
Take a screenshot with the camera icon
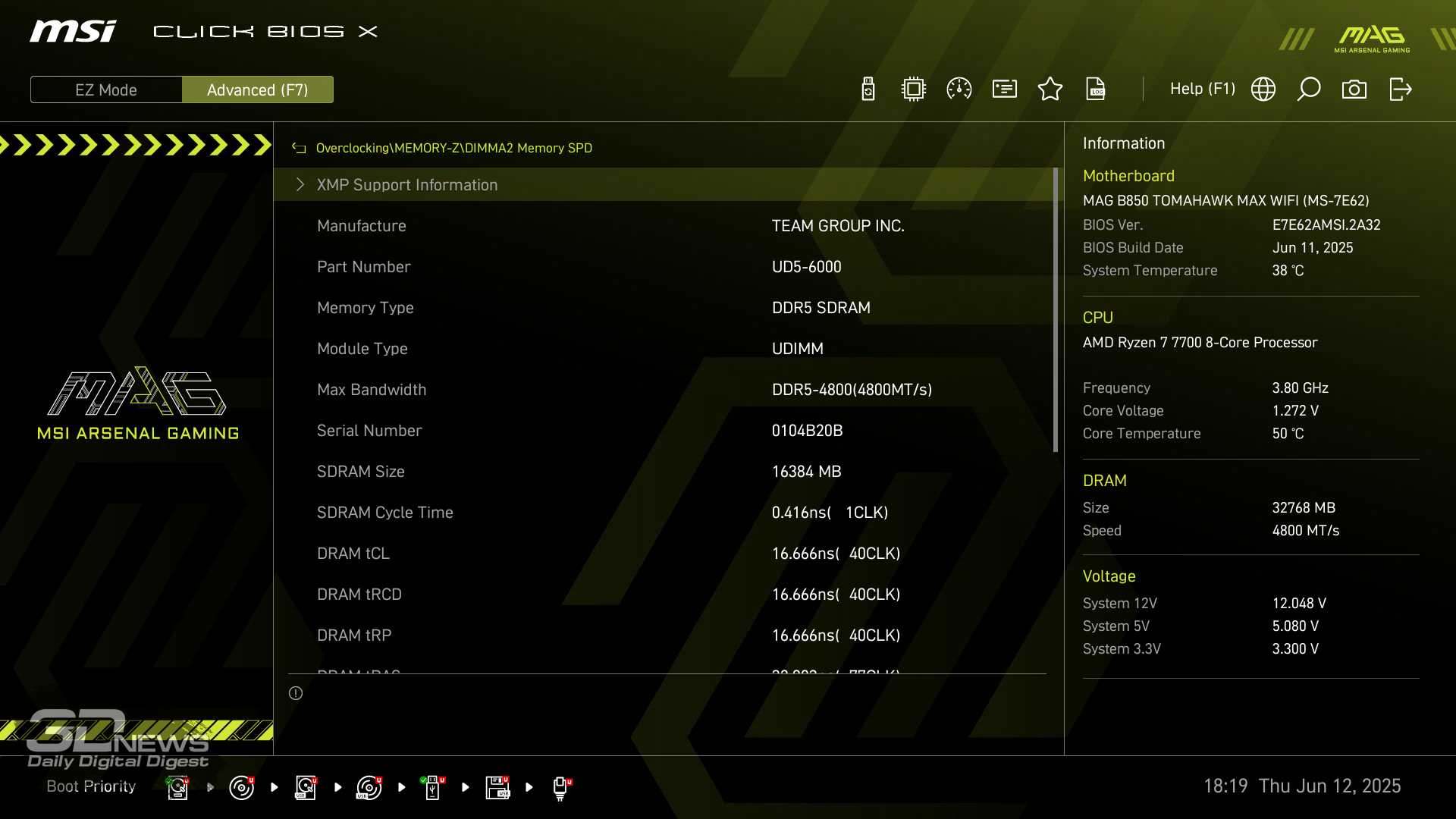click(x=1354, y=89)
